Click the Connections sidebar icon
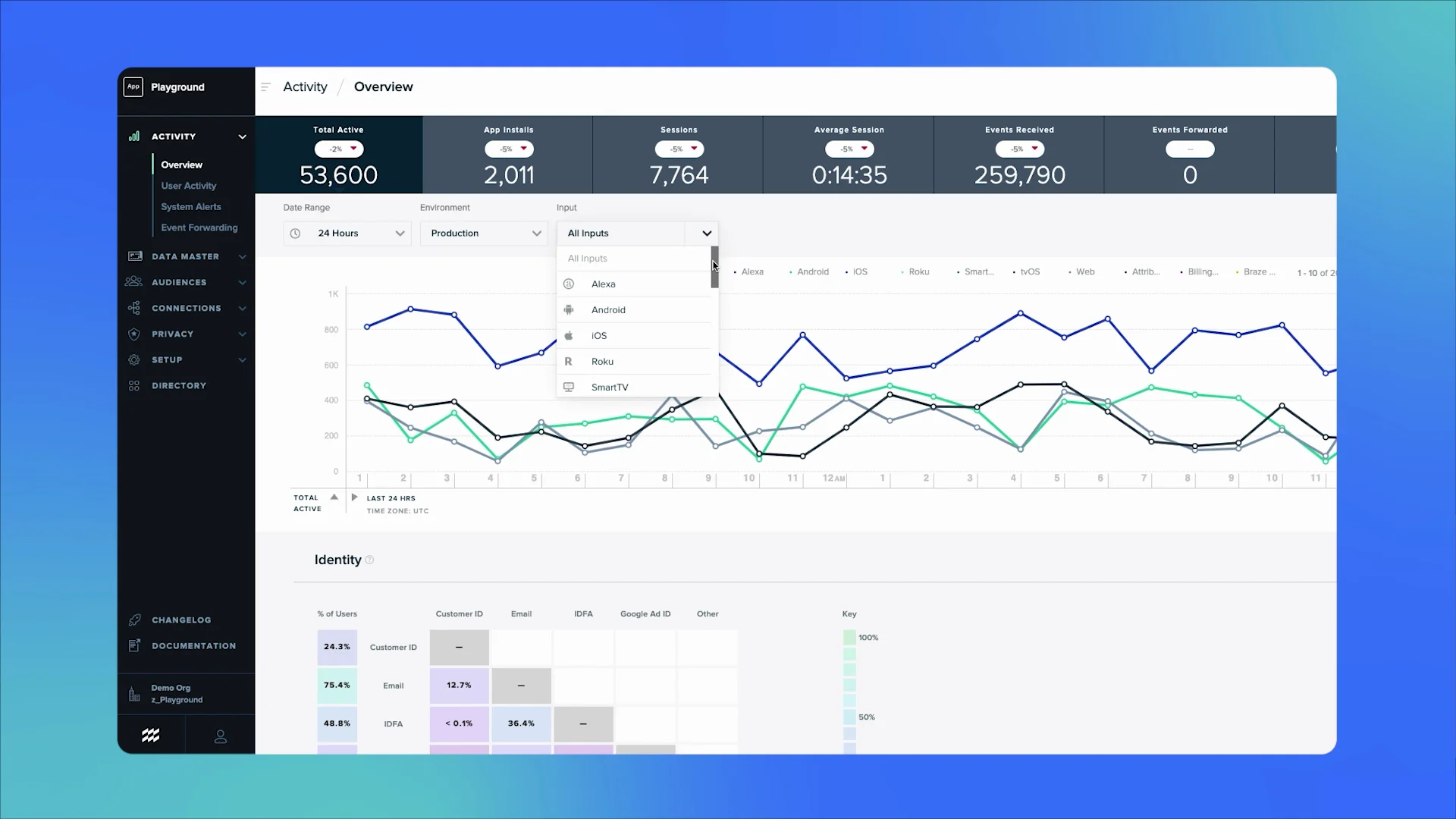Image resolution: width=1456 pixels, height=819 pixels. [134, 307]
